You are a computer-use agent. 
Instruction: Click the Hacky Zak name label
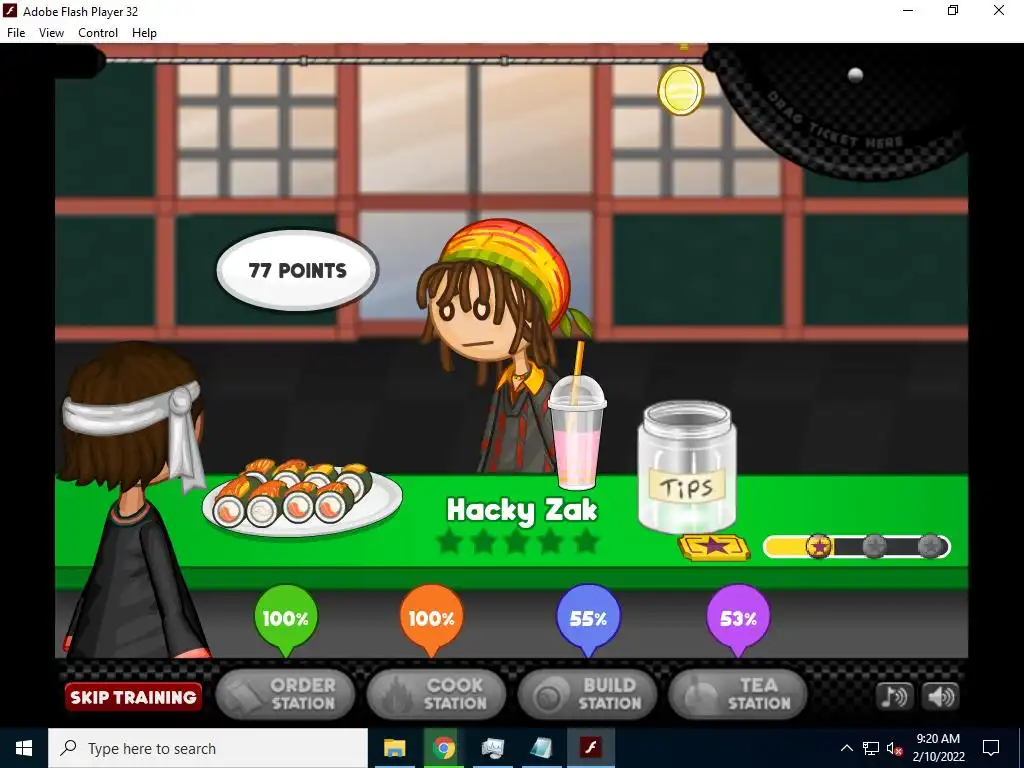point(522,511)
